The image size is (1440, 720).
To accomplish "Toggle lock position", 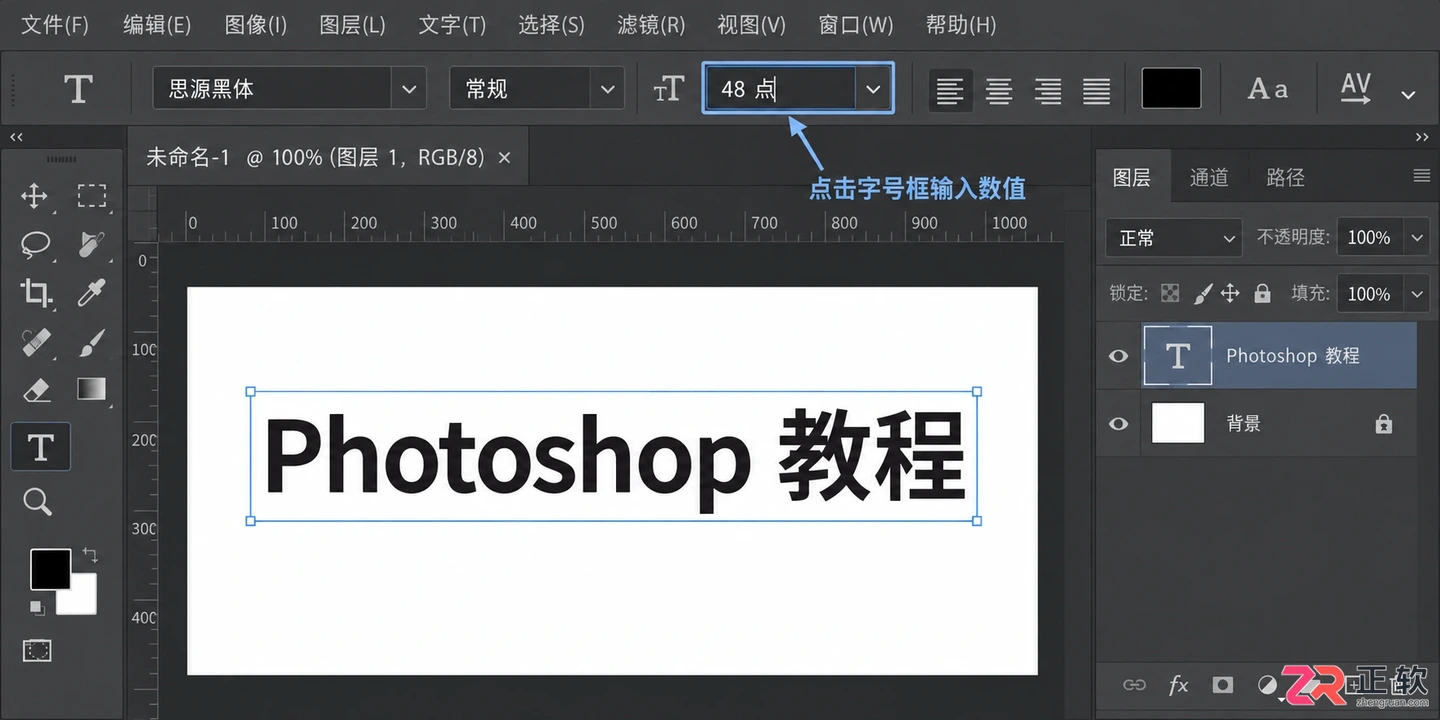I will pos(1231,293).
